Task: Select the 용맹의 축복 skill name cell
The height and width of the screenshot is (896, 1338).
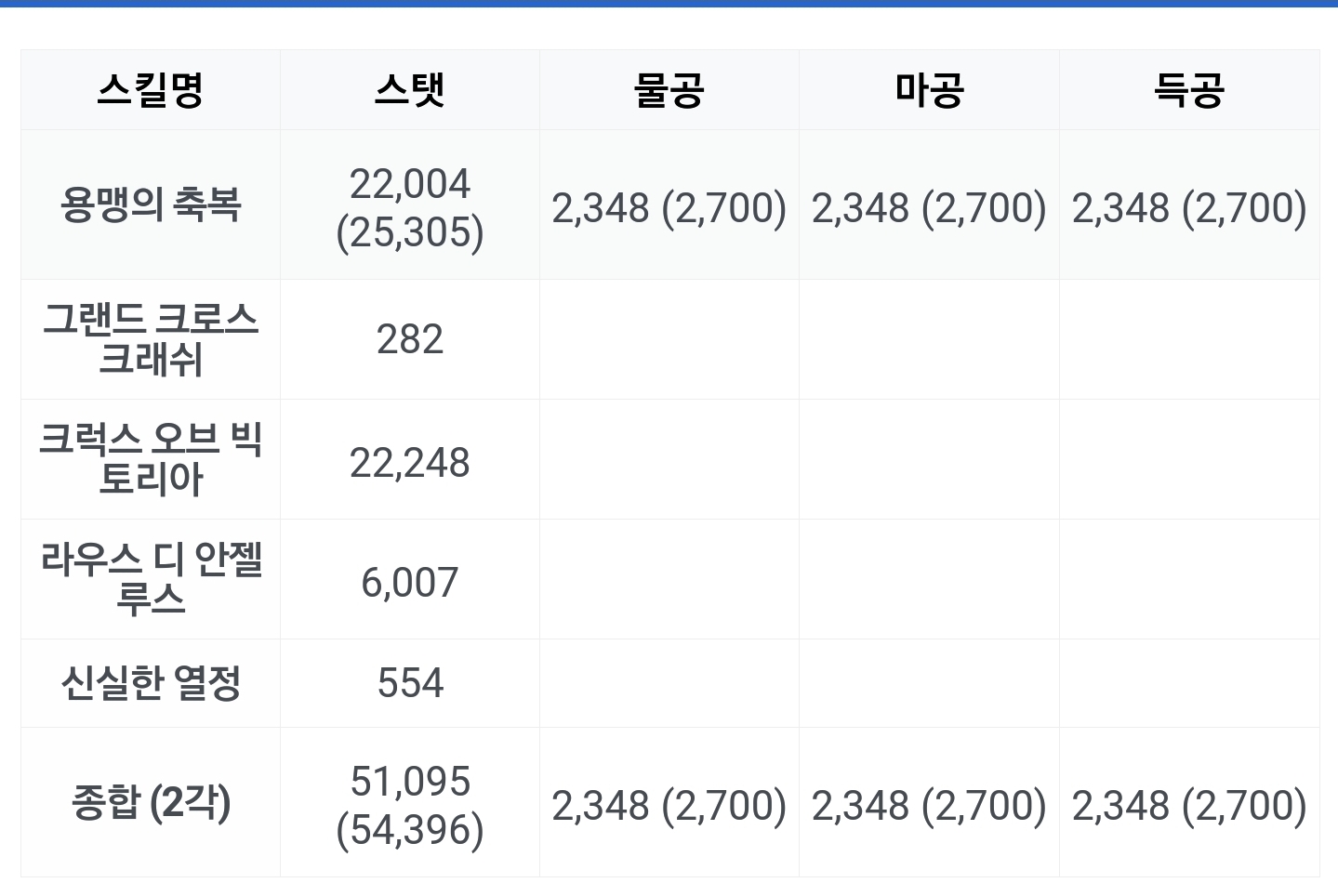Action: tap(150, 204)
